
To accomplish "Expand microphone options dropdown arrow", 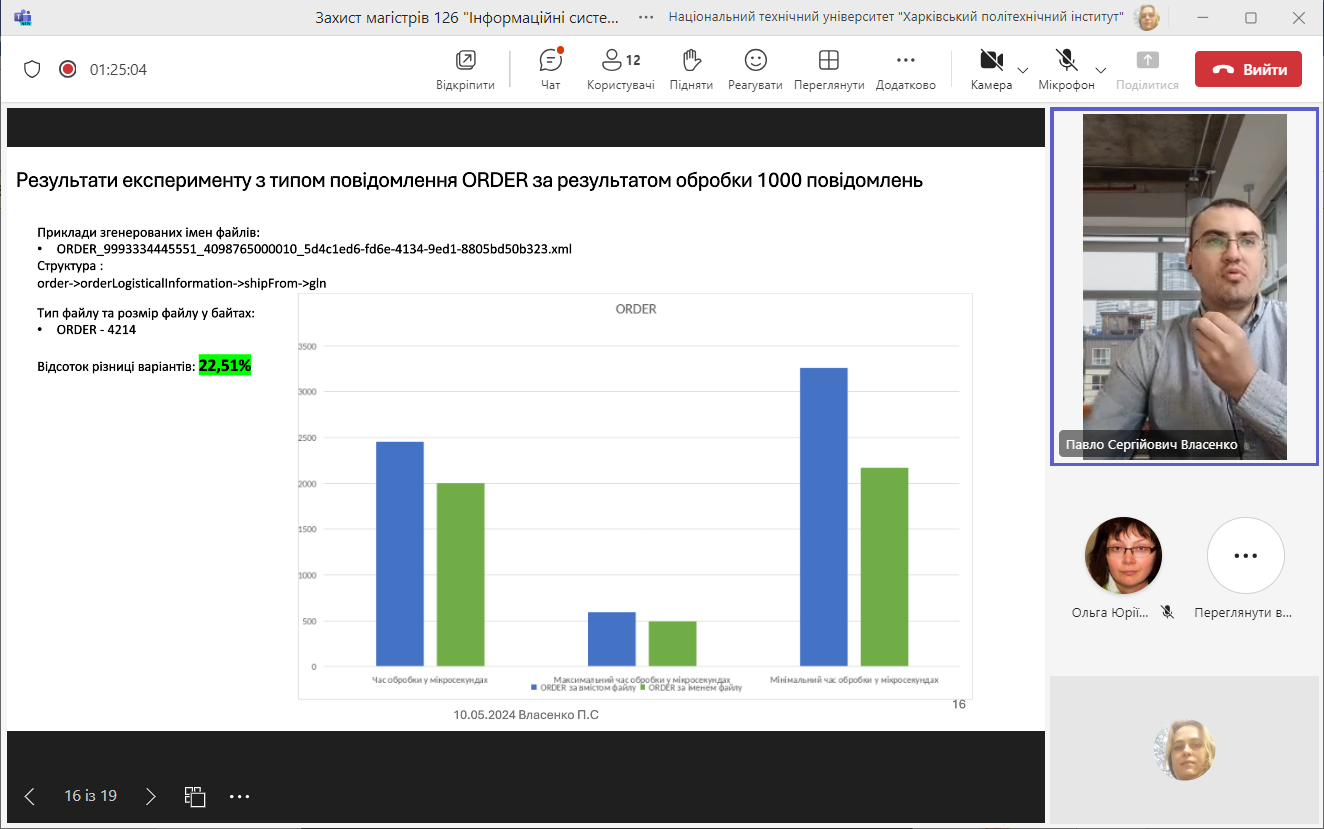I will click(1101, 70).
